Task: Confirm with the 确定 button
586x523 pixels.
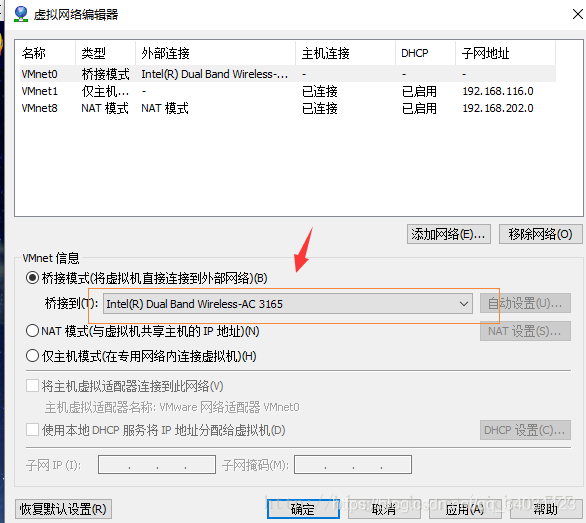Action: click(x=303, y=509)
